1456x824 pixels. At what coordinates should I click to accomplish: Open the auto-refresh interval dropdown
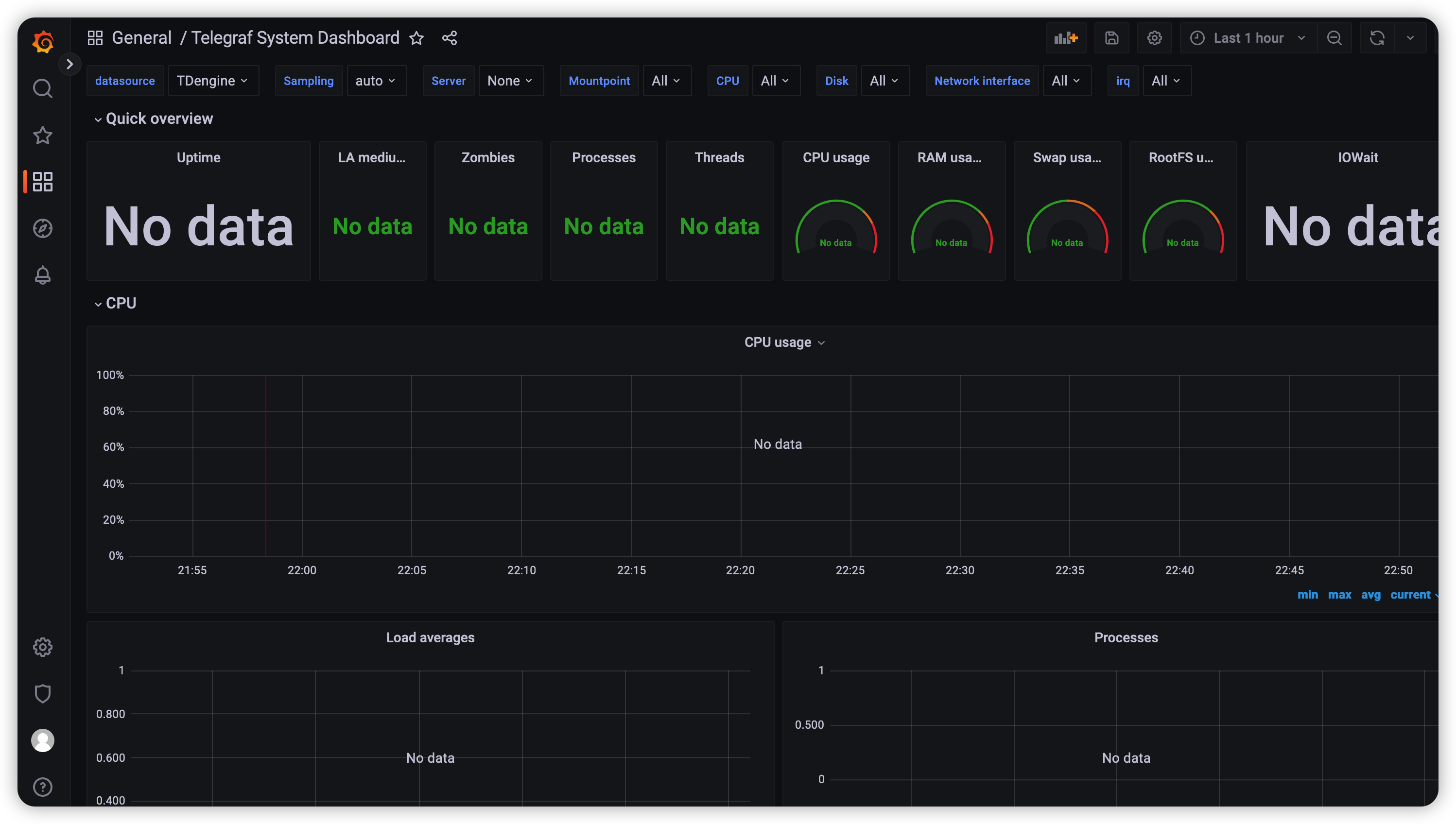[1411, 37]
